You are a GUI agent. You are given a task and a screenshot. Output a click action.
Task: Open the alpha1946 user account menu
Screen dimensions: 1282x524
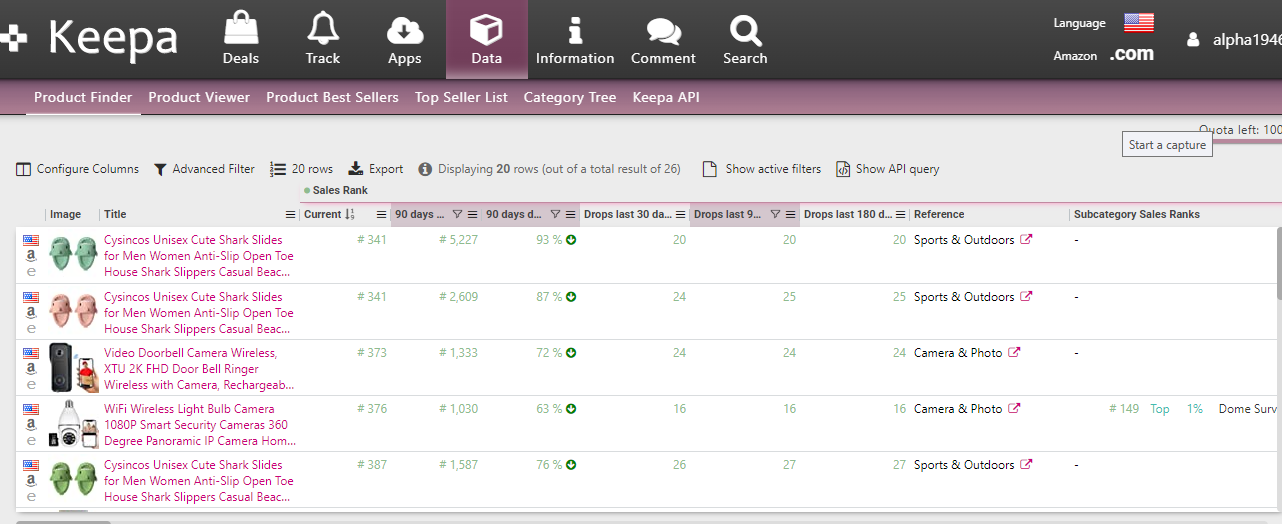[x=1234, y=40]
